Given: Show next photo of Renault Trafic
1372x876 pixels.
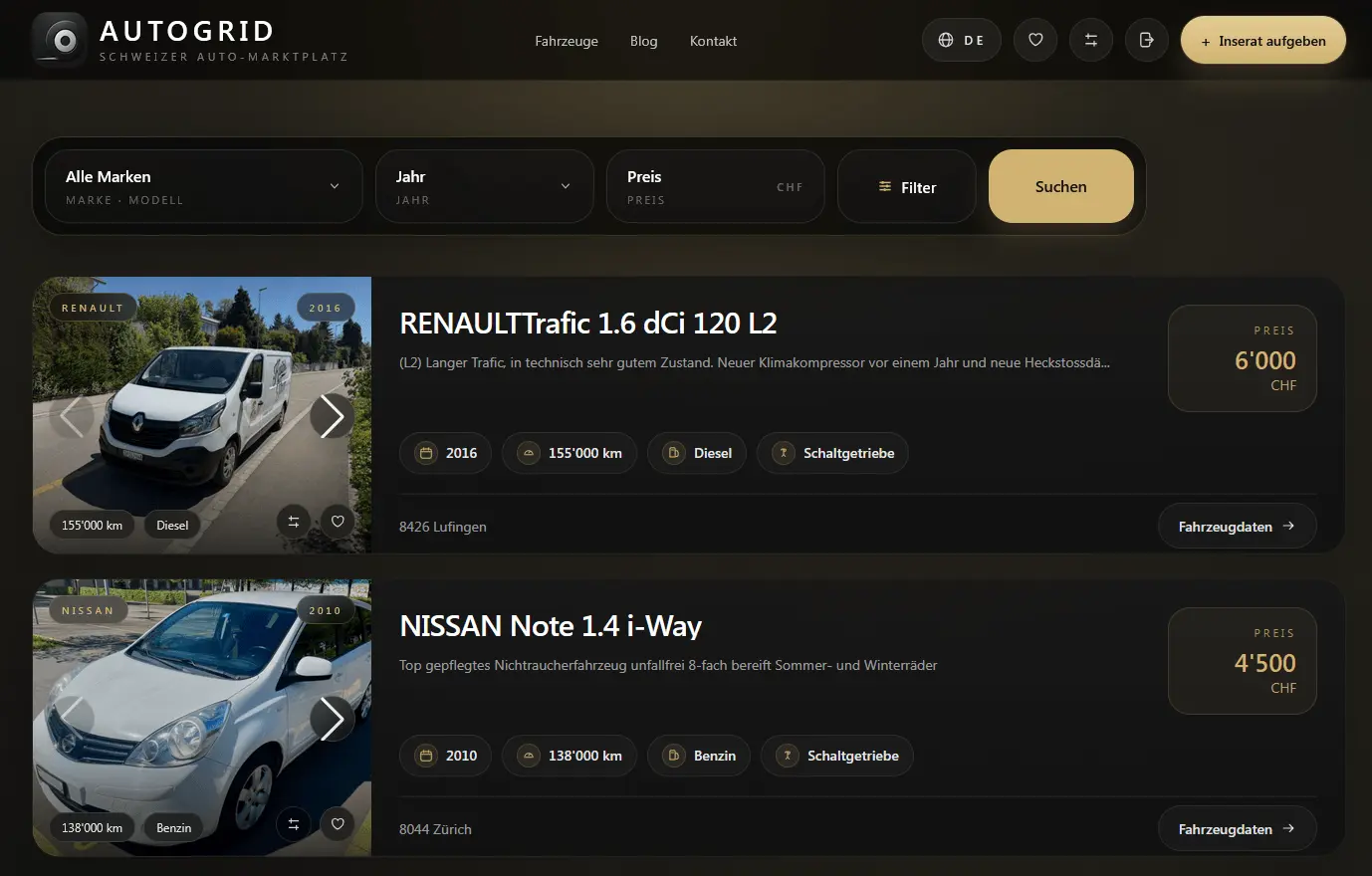Looking at the screenshot, I should click(x=332, y=416).
